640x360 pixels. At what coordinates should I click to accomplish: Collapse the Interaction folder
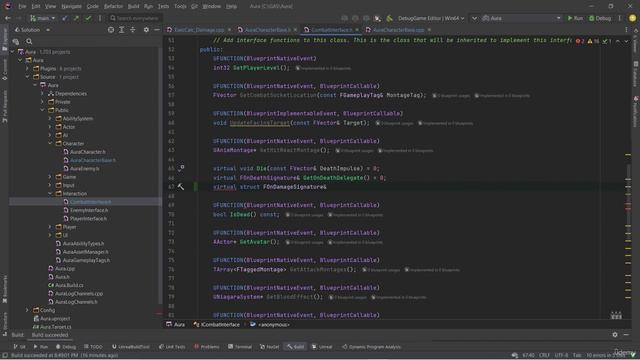(x=50, y=194)
